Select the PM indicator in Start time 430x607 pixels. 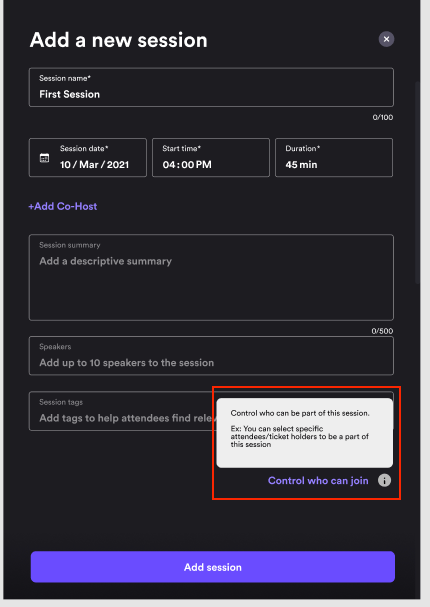(204, 165)
